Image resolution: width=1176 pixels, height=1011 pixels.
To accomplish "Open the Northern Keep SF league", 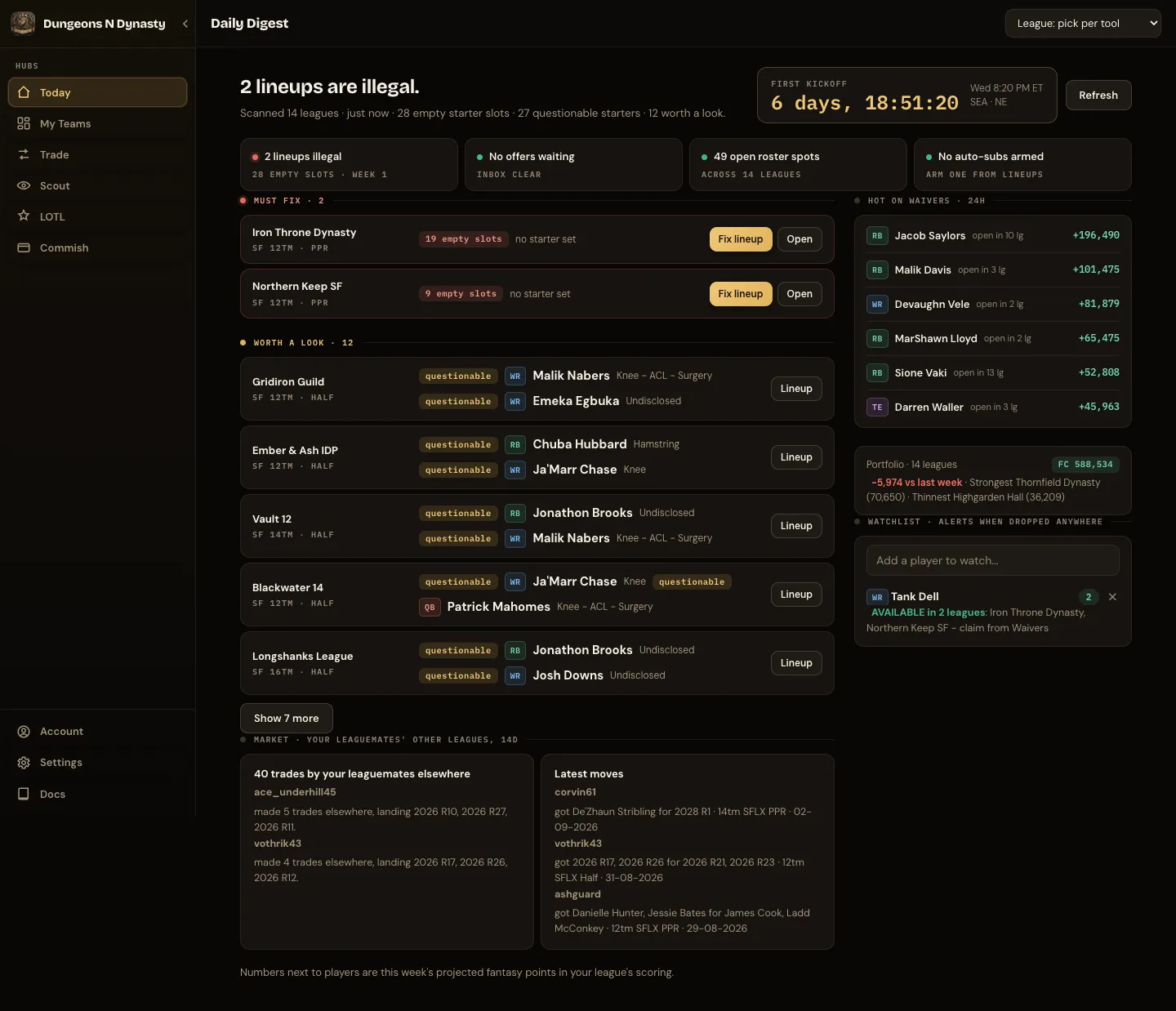I will 800,294.
